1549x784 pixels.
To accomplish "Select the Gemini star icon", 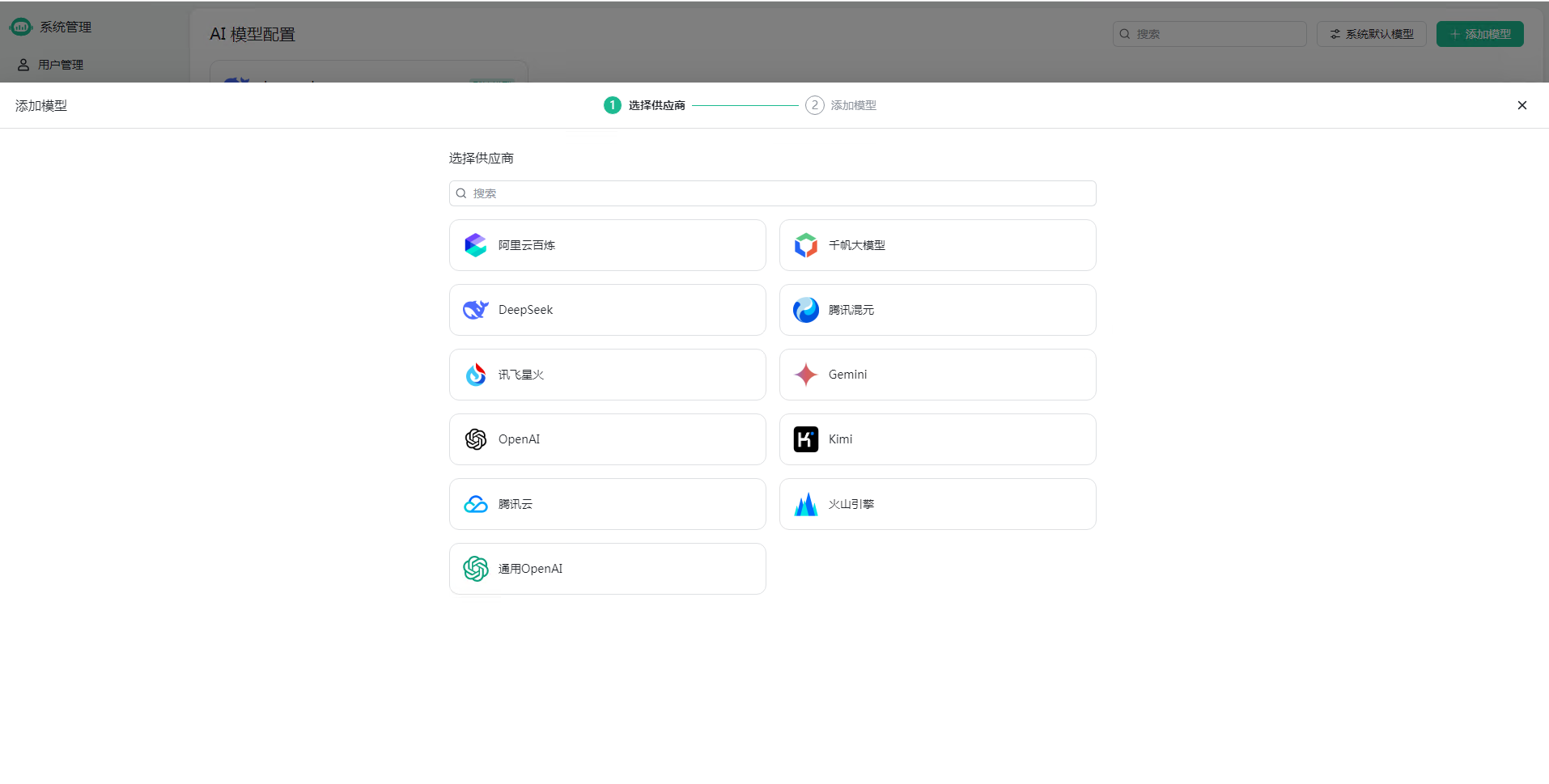I will coord(805,375).
